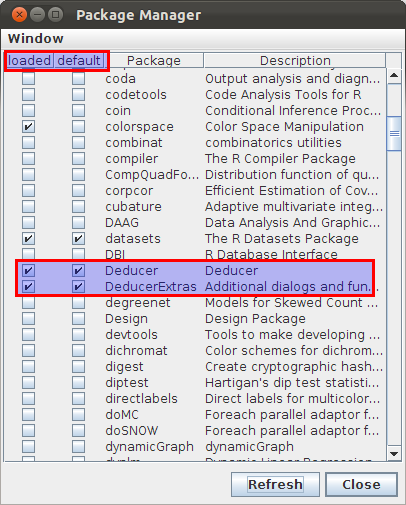Open the Window menu
Viewport: 406px width, 505px height.
point(36,39)
